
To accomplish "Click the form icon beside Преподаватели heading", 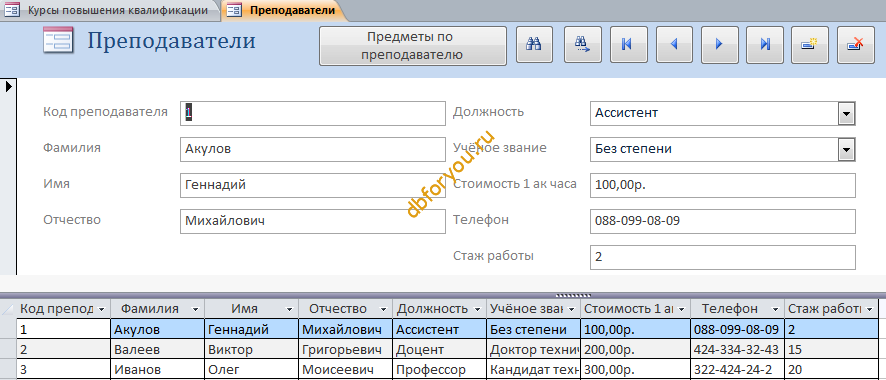I will point(58,41).
